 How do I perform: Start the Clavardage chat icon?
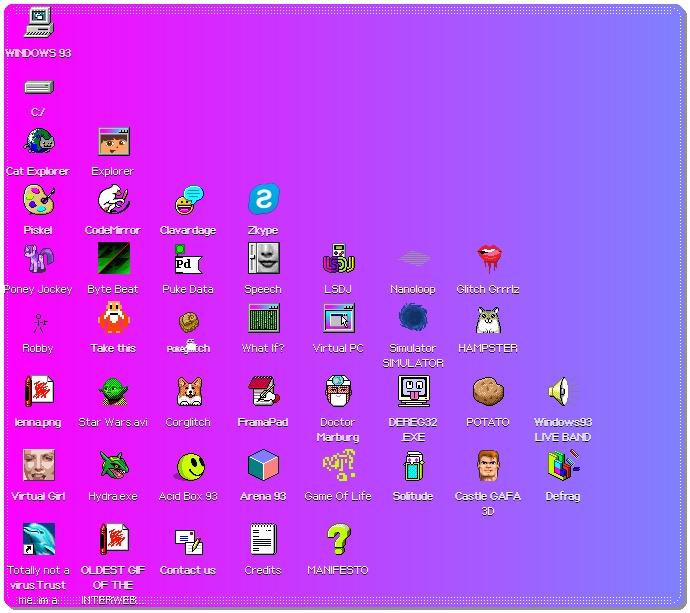188,200
